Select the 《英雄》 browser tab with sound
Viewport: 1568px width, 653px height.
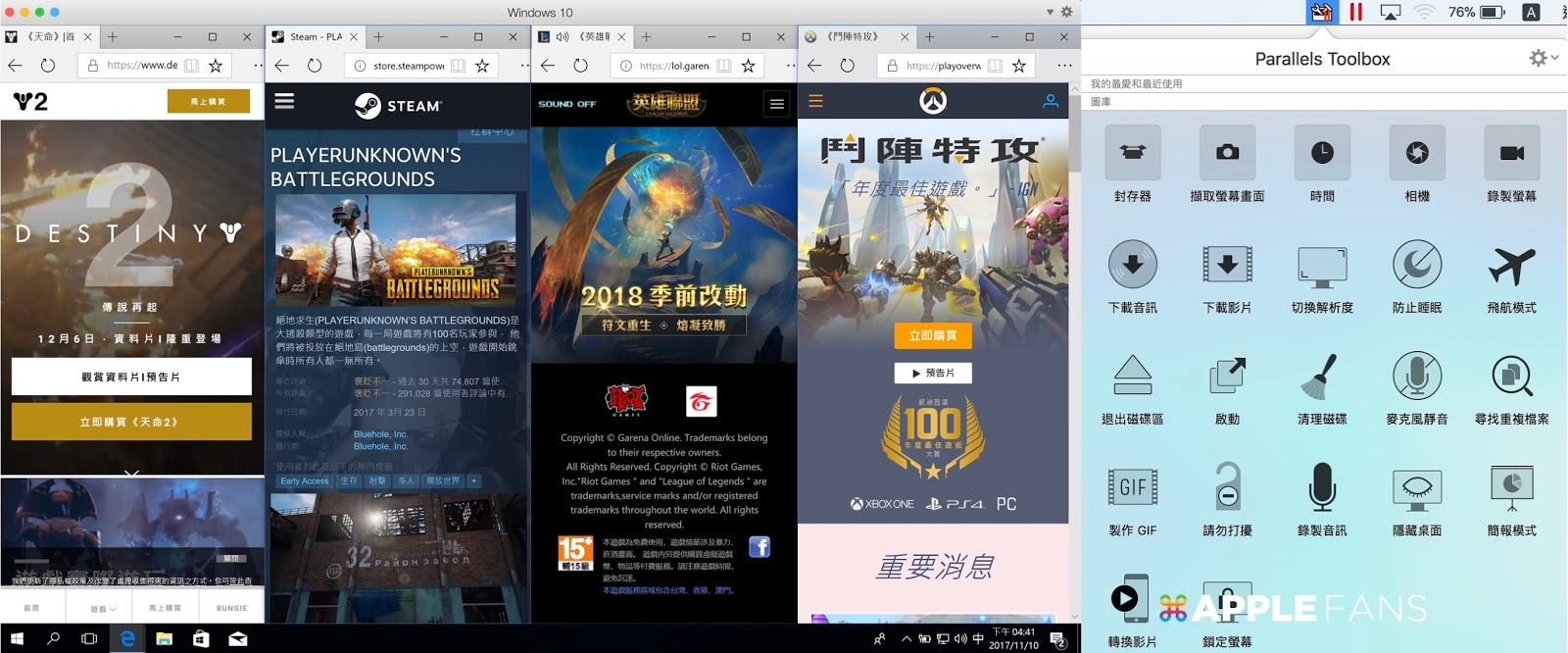[x=582, y=36]
